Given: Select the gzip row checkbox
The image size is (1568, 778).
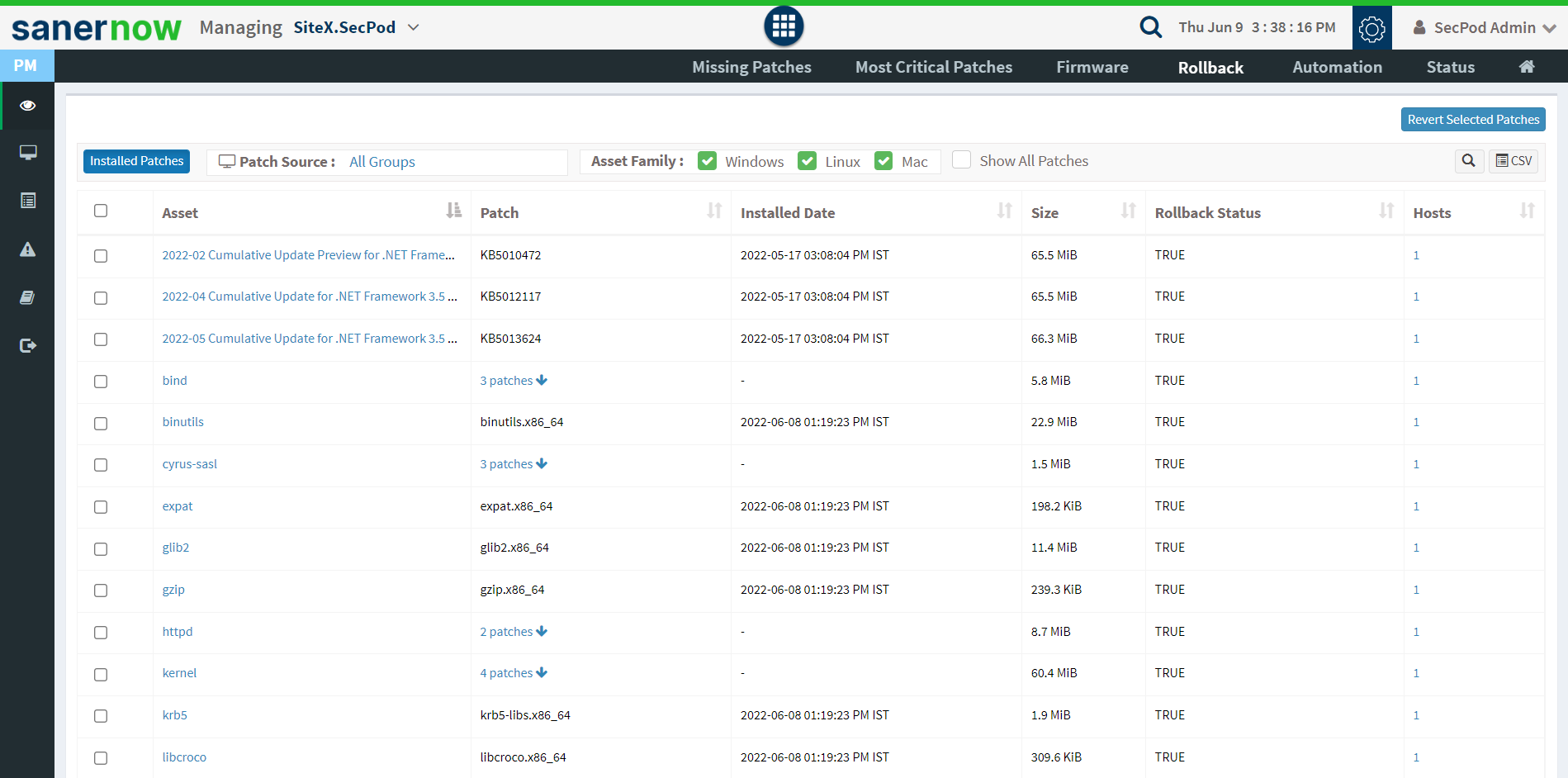Looking at the screenshot, I should [101, 591].
